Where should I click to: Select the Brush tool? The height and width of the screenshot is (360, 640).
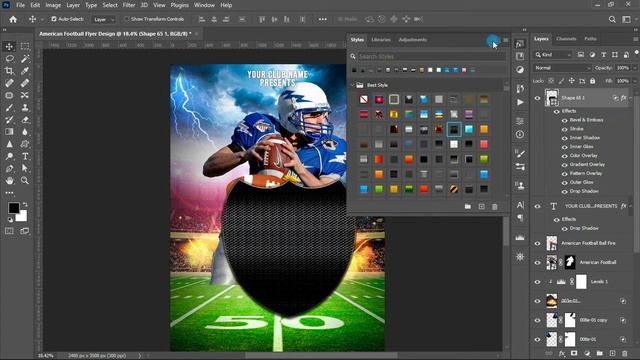coord(9,107)
